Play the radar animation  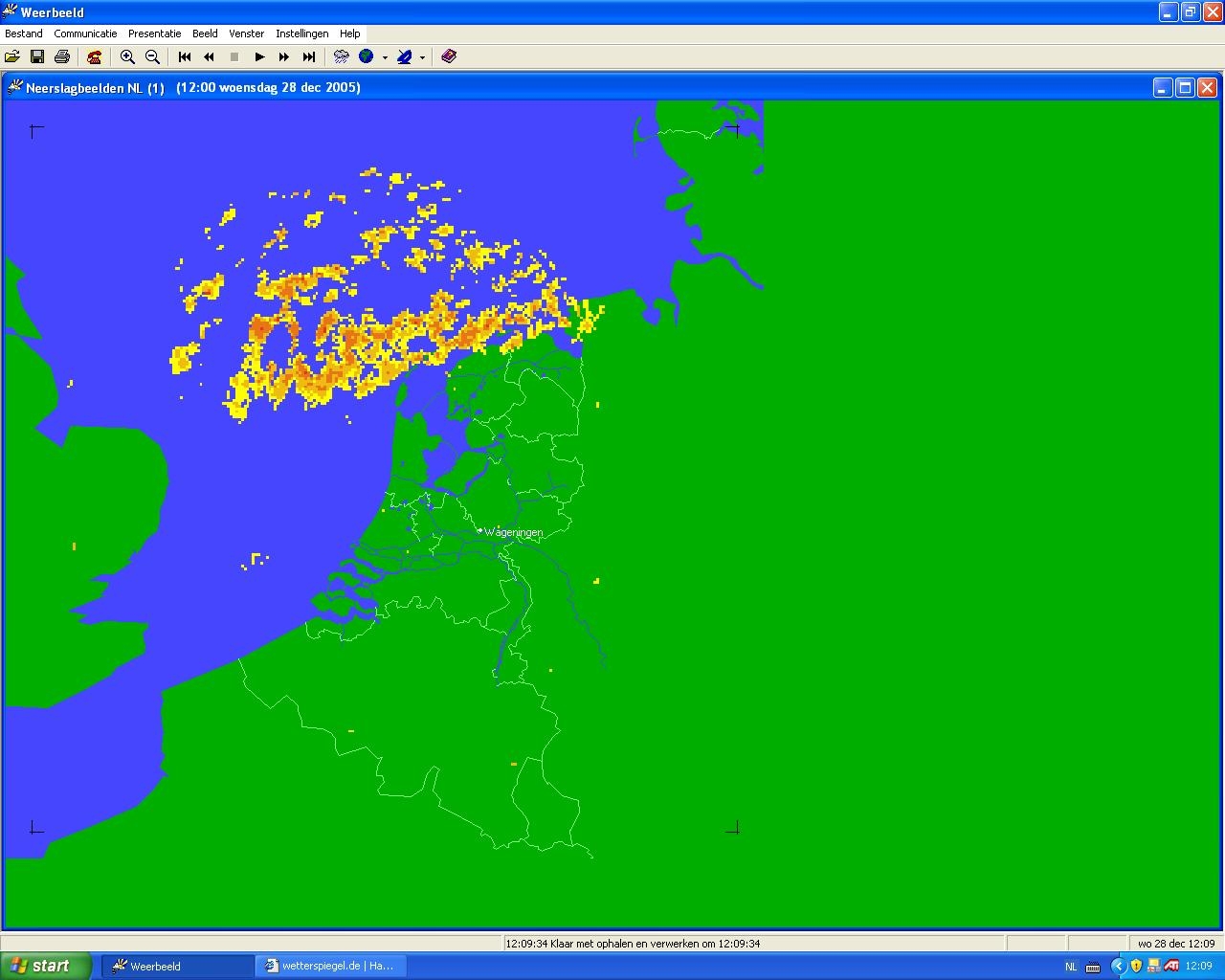[x=259, y=57]
